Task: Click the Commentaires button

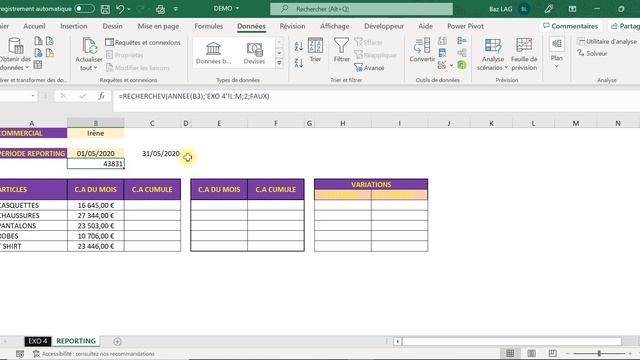Action: [x=570, y=26]
